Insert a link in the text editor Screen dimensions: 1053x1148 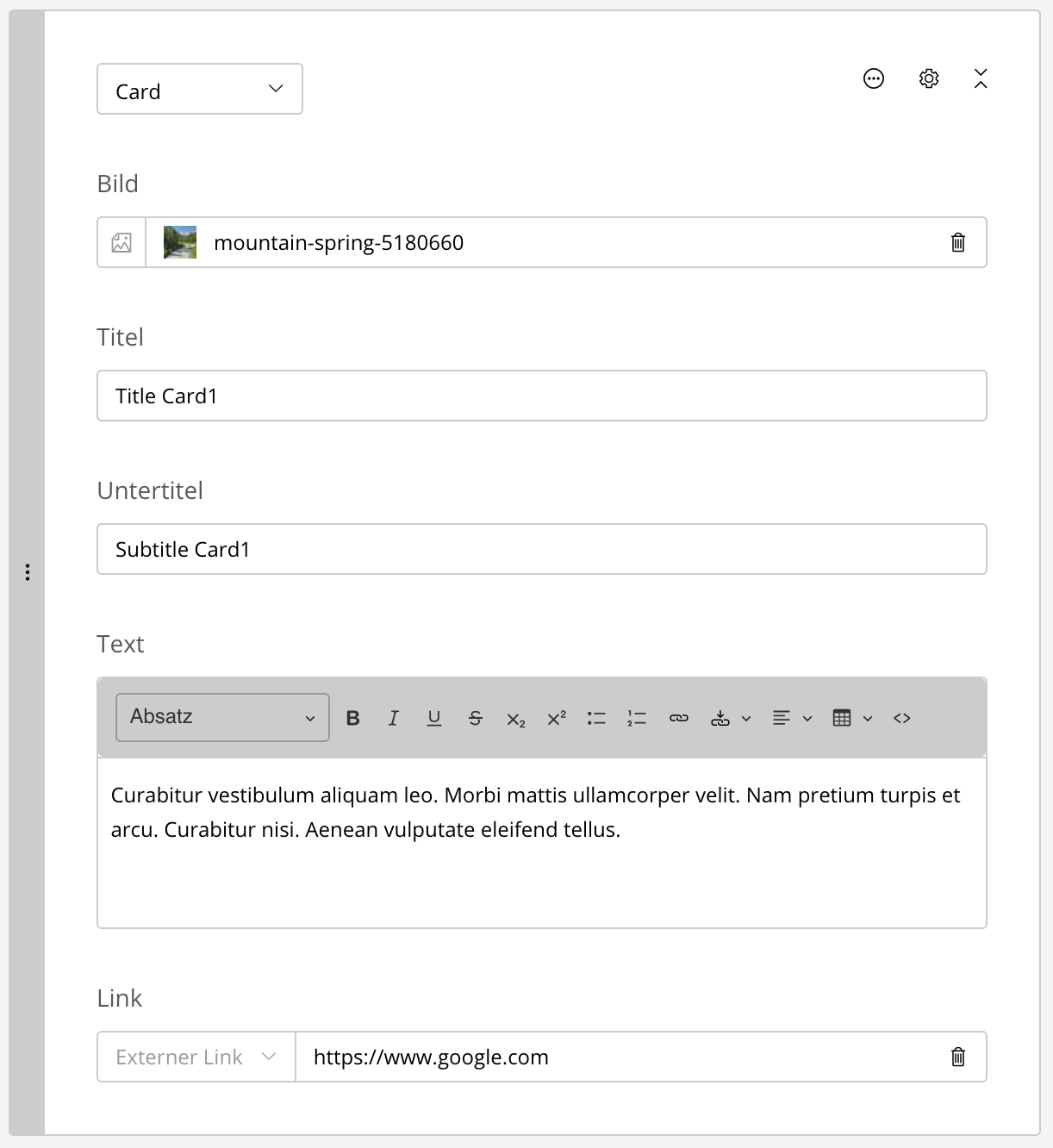pyautogui.click(x=679, y=718)
